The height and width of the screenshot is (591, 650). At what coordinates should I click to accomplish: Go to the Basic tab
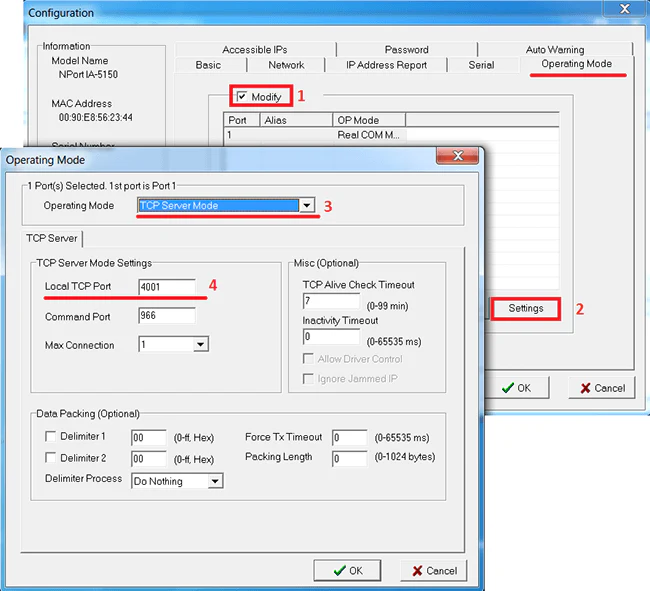(209, 65)
